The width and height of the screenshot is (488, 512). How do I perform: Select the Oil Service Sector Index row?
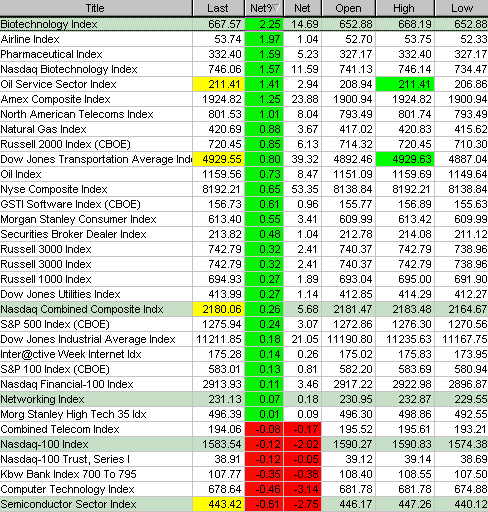coord(244,84)
